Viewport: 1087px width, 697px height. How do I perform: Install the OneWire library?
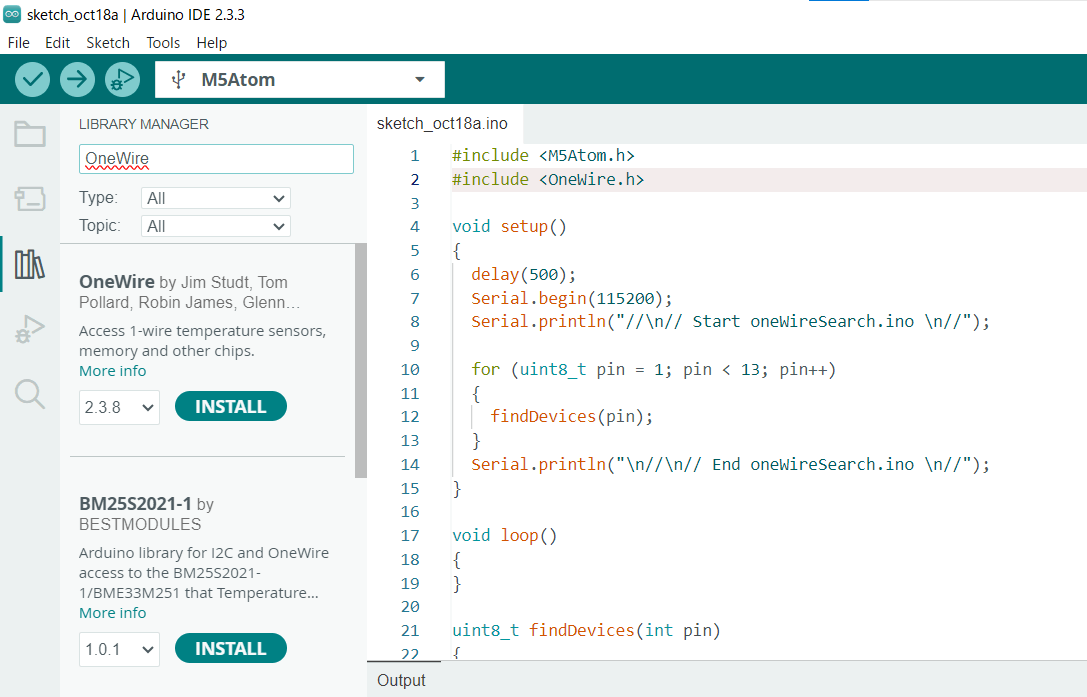tap(231, 406)
